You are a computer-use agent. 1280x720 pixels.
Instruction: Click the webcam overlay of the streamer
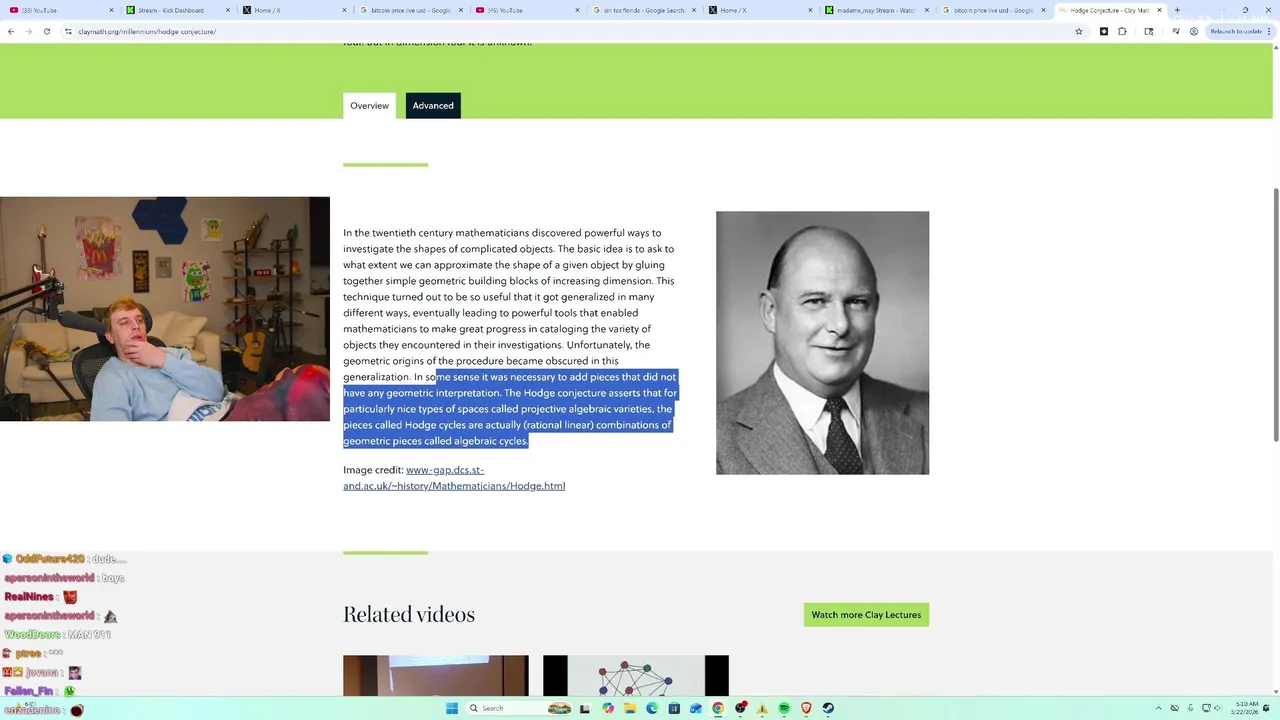tap(165, 309)
